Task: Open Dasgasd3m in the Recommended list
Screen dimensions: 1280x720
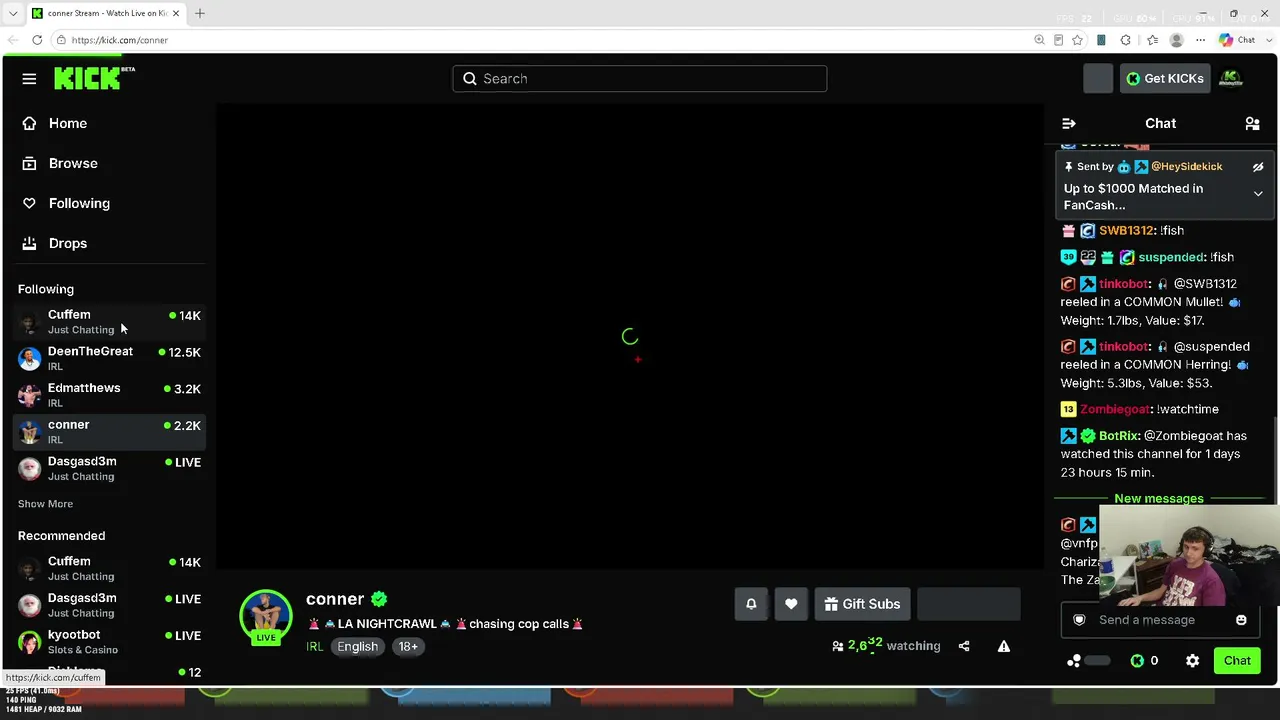Action: coord(110,605)
